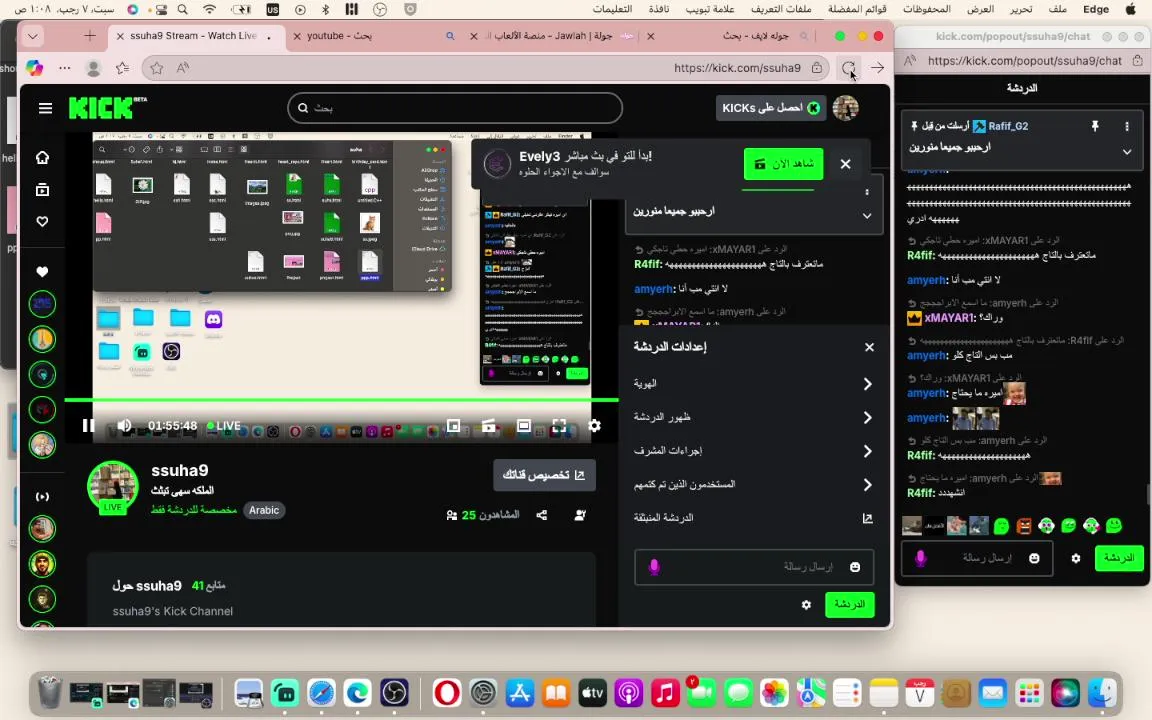1152x720 pixels.
Task: Open the tab actions dropdown chevron
Action: 32,36
